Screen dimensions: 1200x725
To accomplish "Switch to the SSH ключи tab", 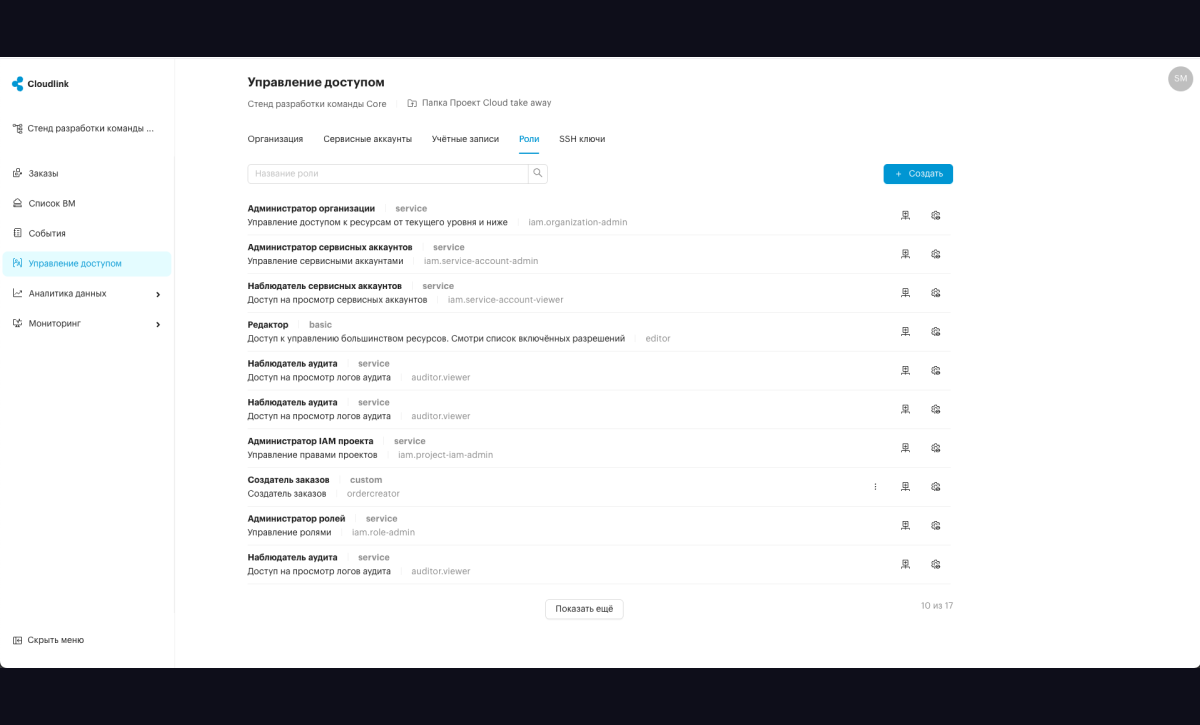I will click(582, 139).
